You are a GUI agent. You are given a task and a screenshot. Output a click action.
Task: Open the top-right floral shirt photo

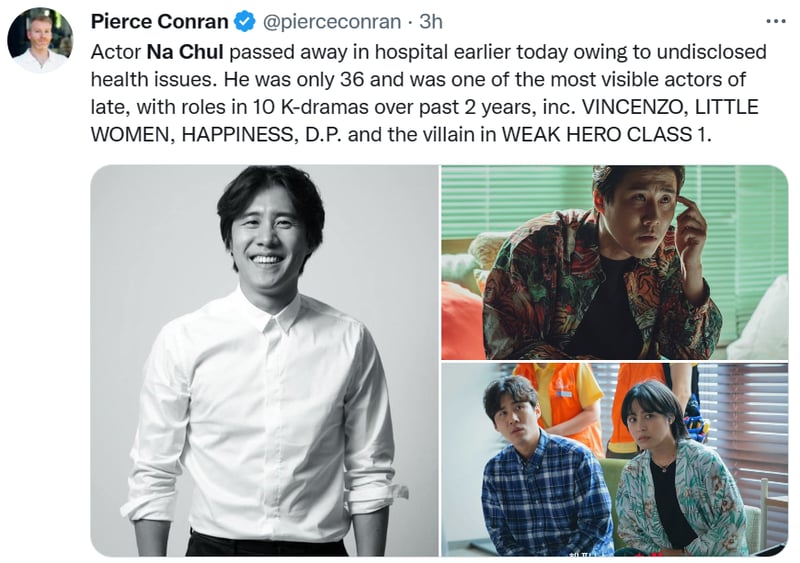614,262
